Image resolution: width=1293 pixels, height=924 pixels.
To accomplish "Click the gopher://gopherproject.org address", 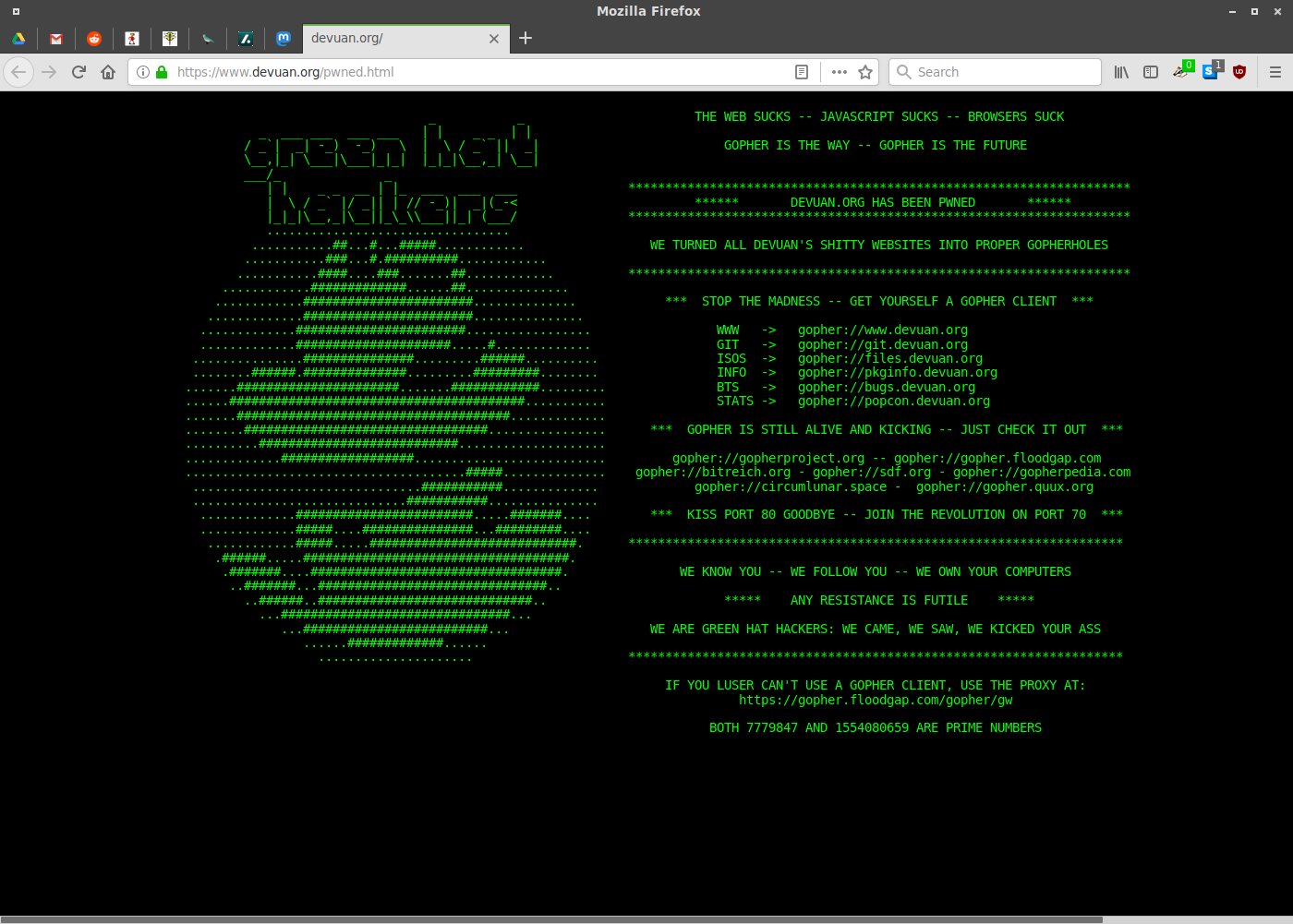I will click(768, 459).
